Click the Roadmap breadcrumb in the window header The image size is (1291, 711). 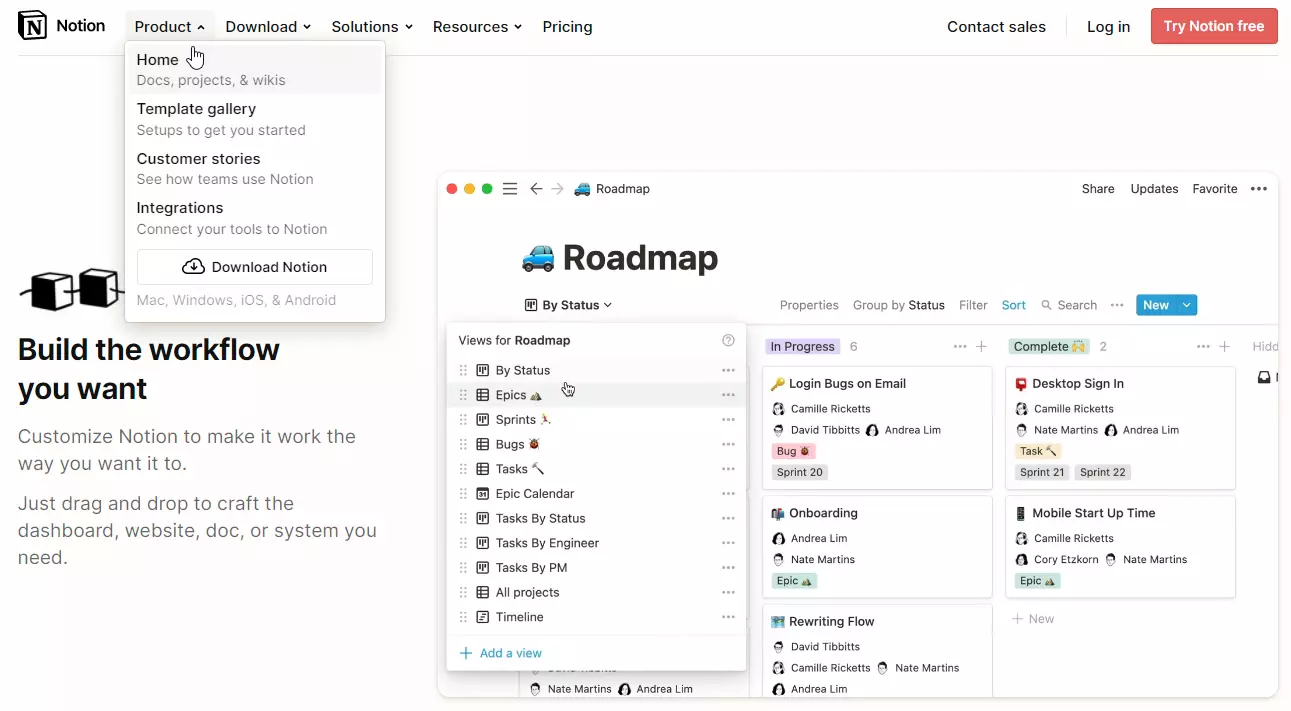click(612, 189)
